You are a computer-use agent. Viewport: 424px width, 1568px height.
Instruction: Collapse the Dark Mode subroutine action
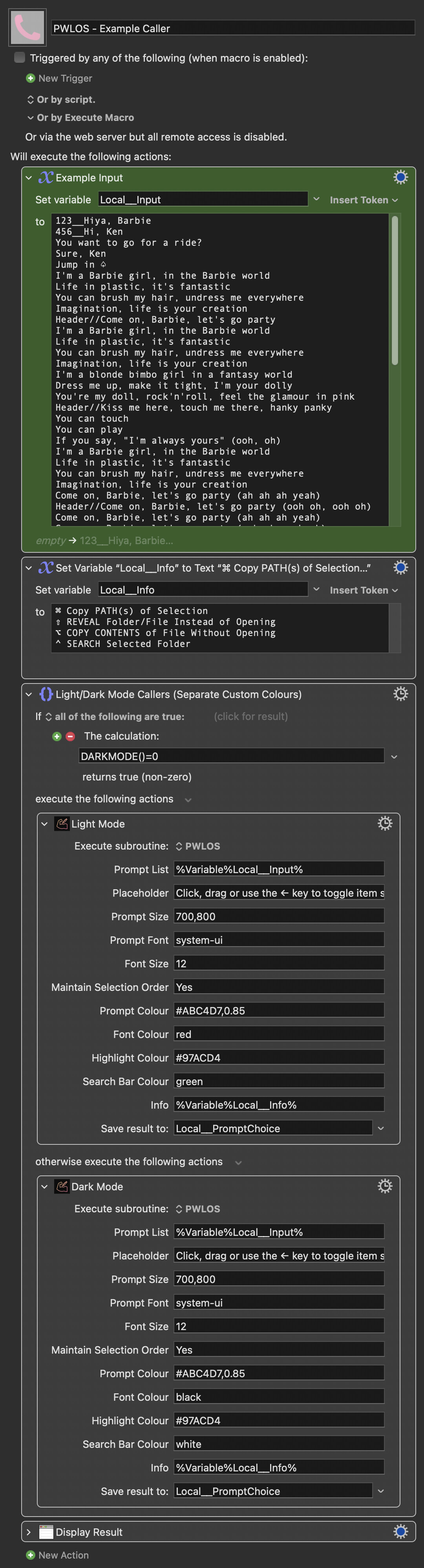[44, 1186]
